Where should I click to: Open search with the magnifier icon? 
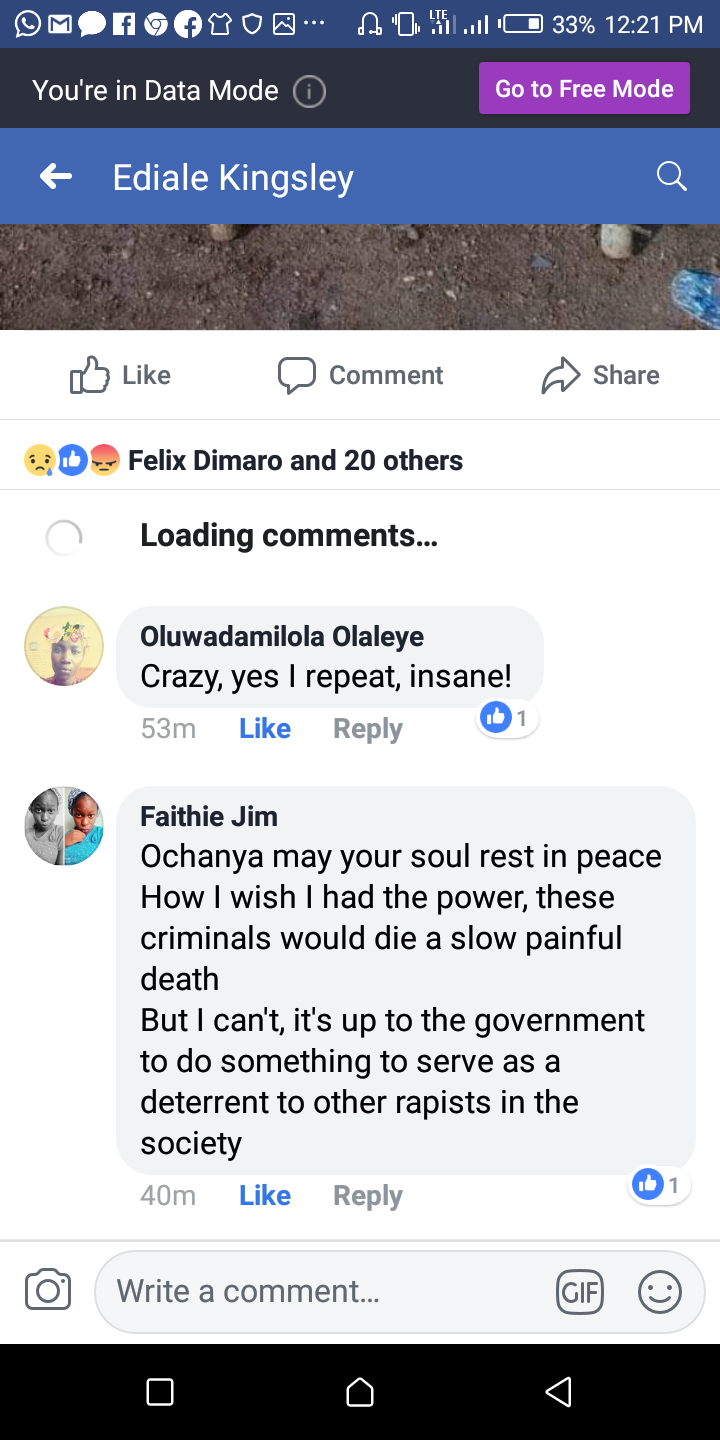click(671, 177)
